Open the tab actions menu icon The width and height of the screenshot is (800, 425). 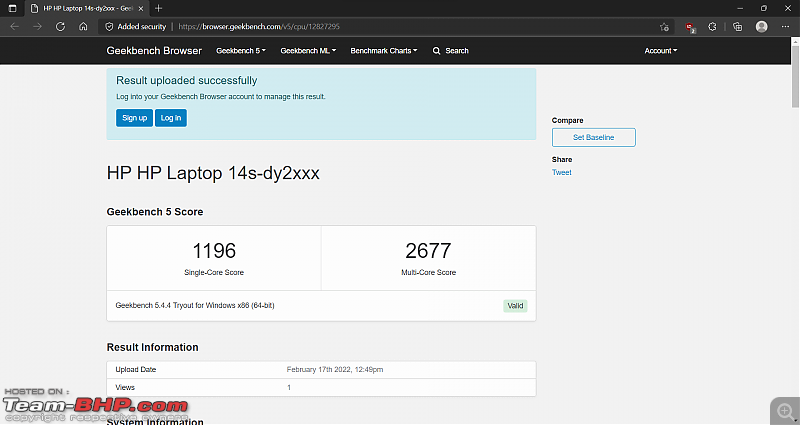coord(12,8)
